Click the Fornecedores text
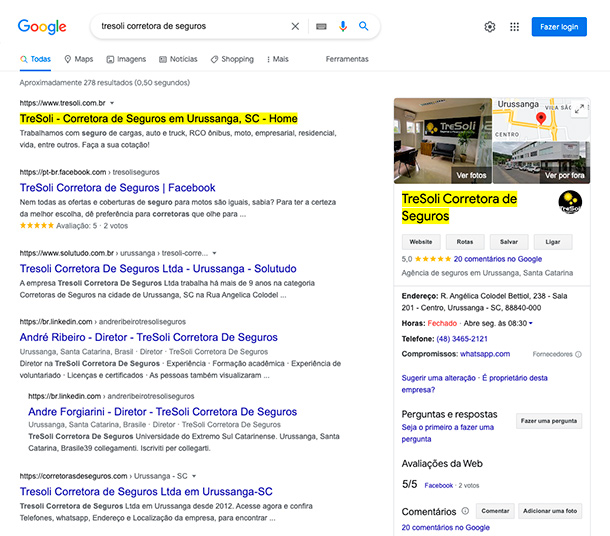This screenshot has height=536, width=610. [552, 354]
